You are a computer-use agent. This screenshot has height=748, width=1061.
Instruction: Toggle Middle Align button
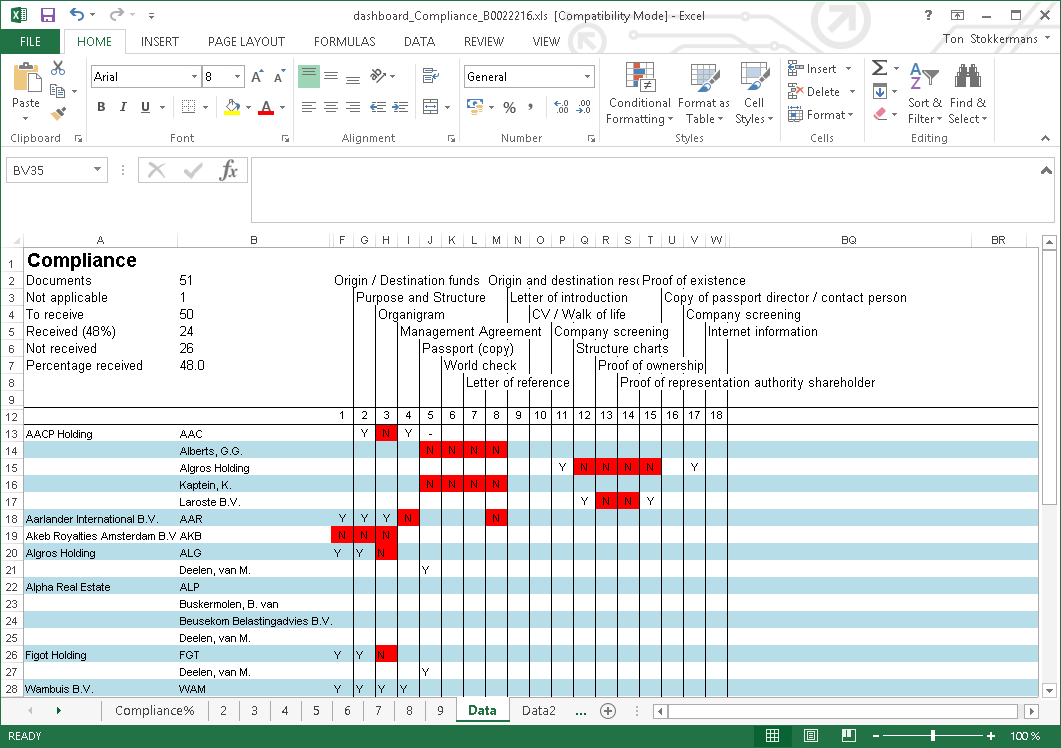[331, 76]
